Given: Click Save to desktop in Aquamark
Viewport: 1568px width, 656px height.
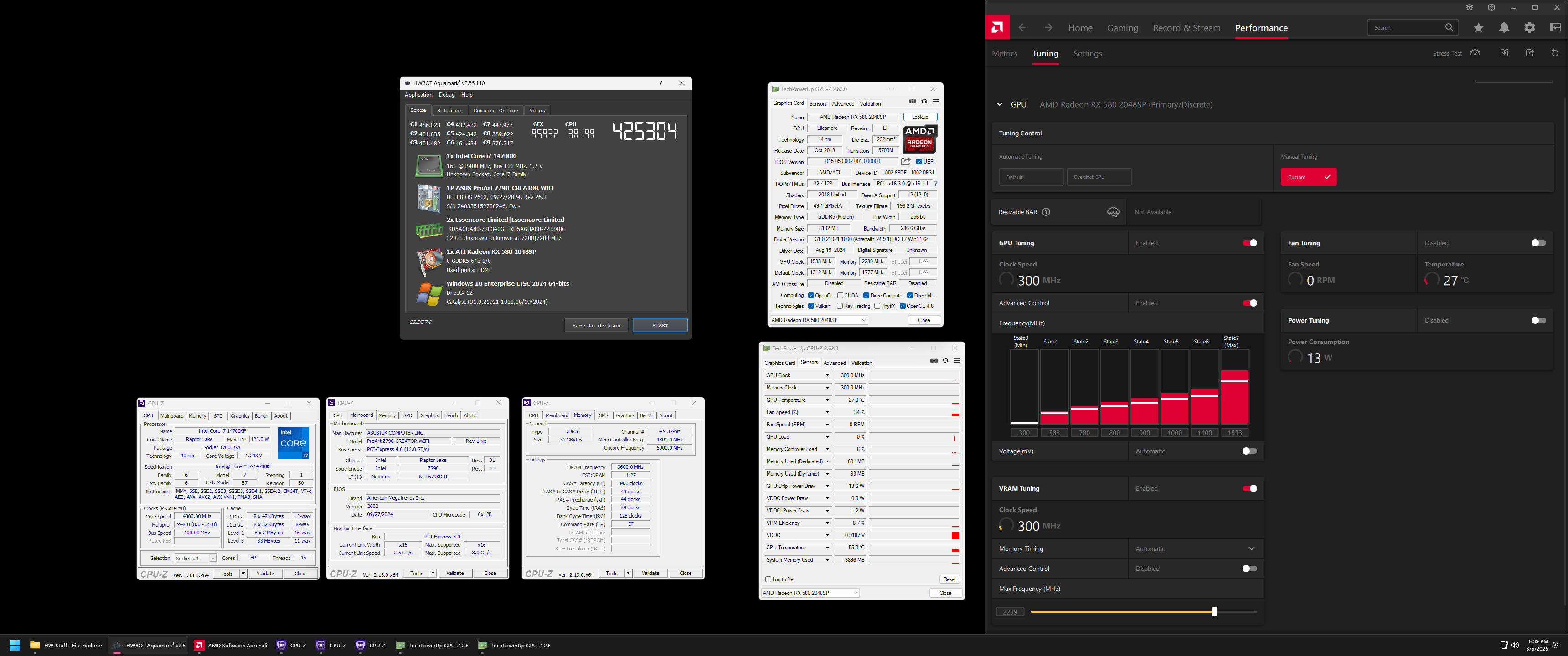Looking at the screenshot, I should 596,326.
